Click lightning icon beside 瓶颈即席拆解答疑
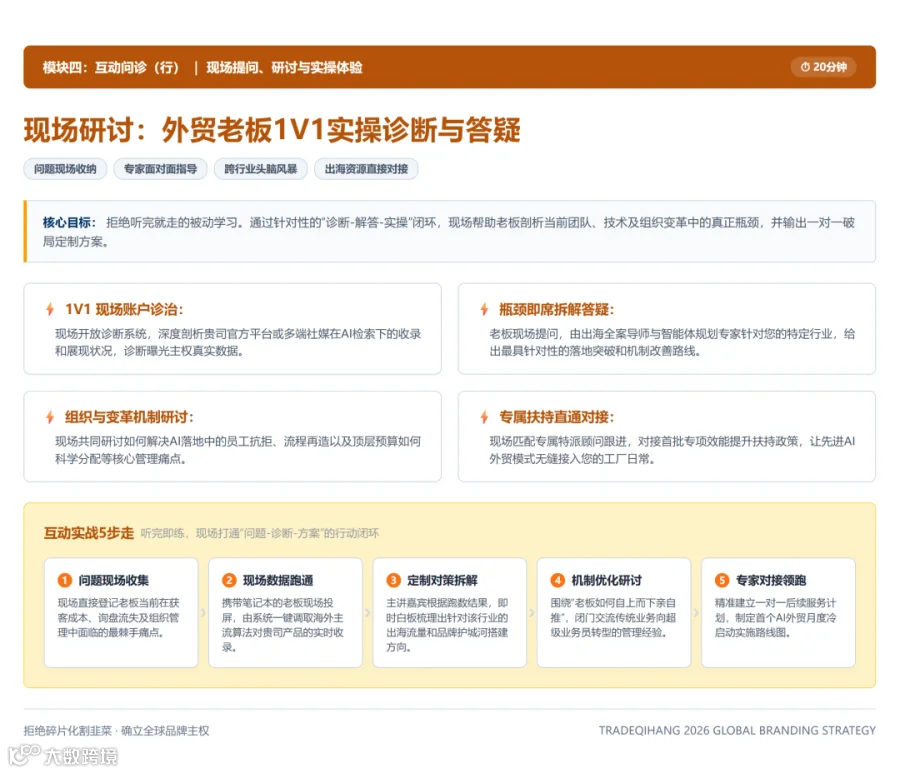Screen dimensions: 900x773 (x=484, y=309)
